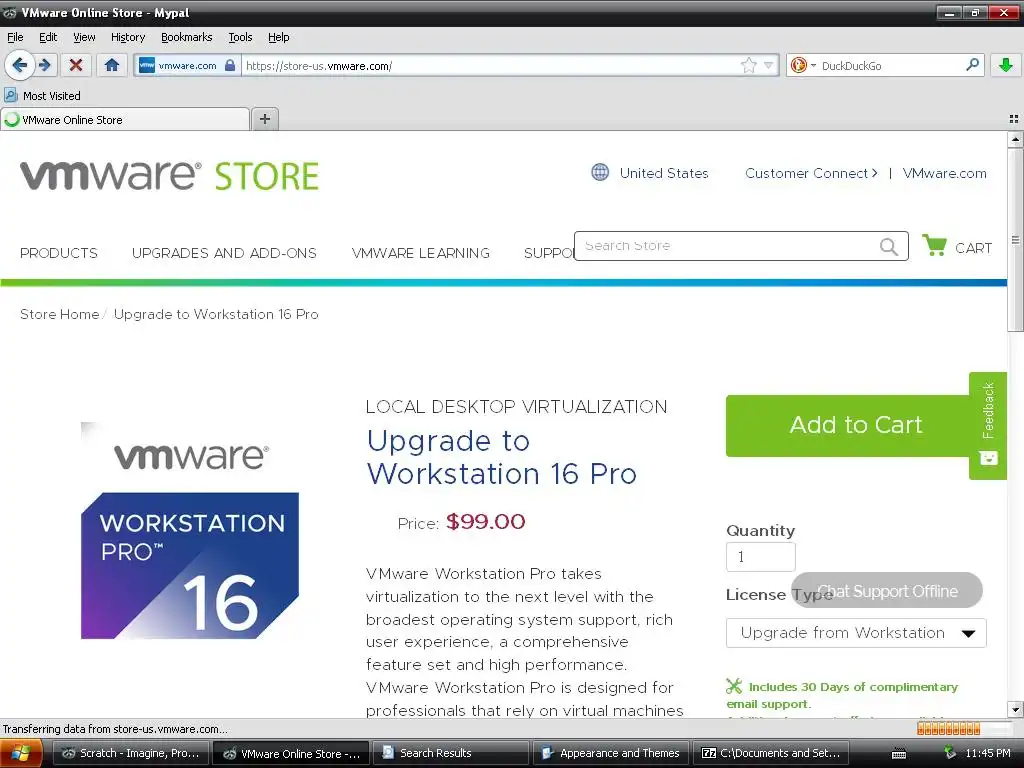Click the $99.00 price text
This screenshot has height=768, width=1024.
[485, 522]
